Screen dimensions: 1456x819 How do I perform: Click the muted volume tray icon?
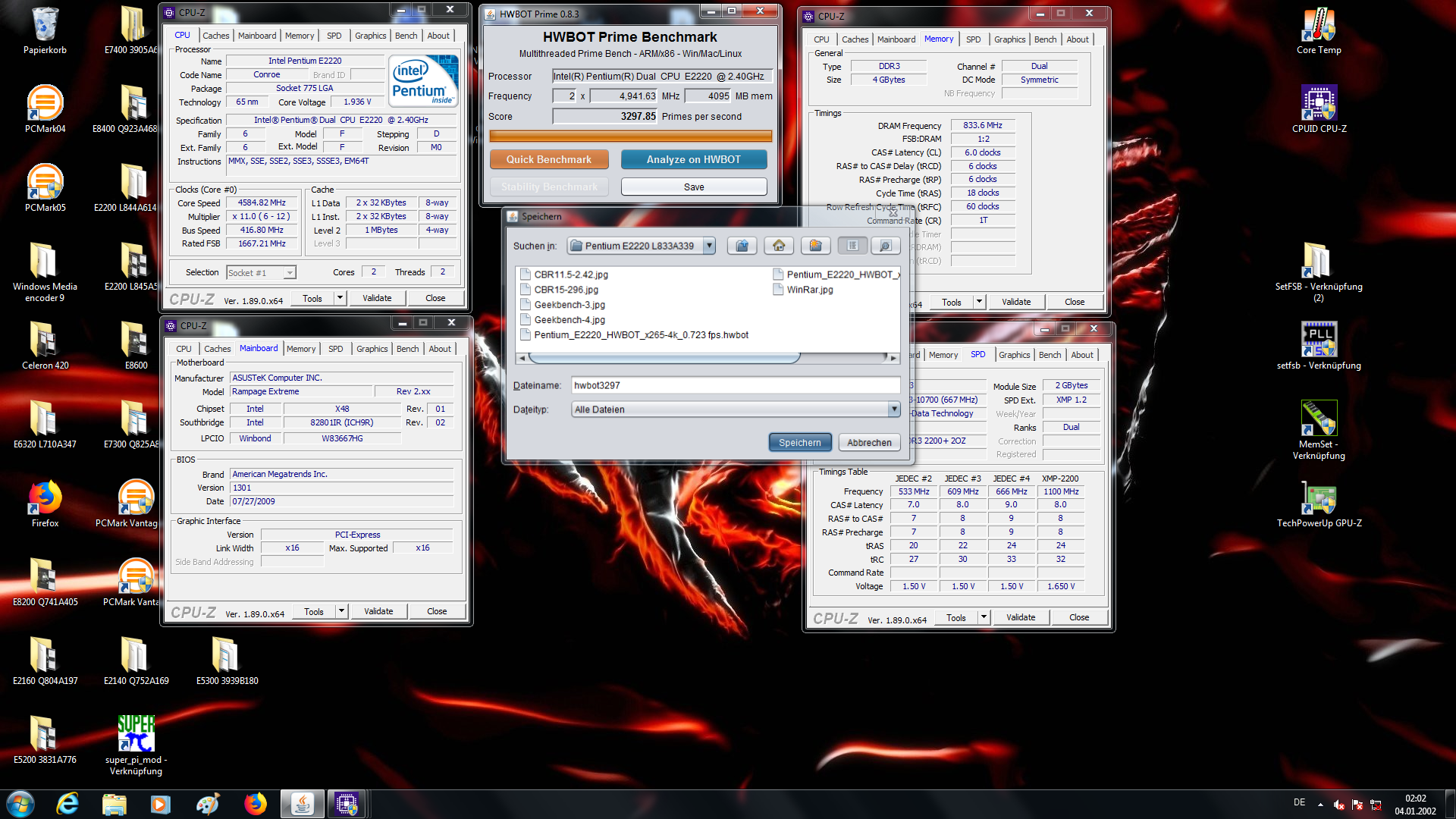tap(1339, 805)
